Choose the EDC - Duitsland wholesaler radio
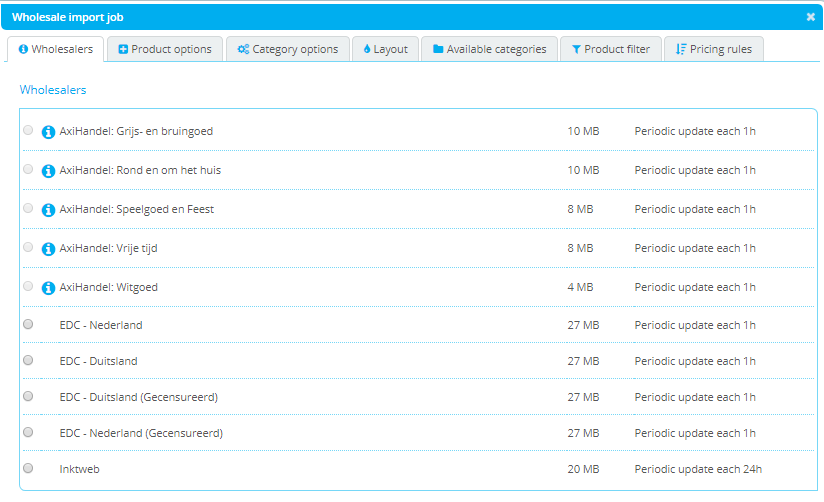This screenshot has width=824, height=502. (x=28, y=360)
